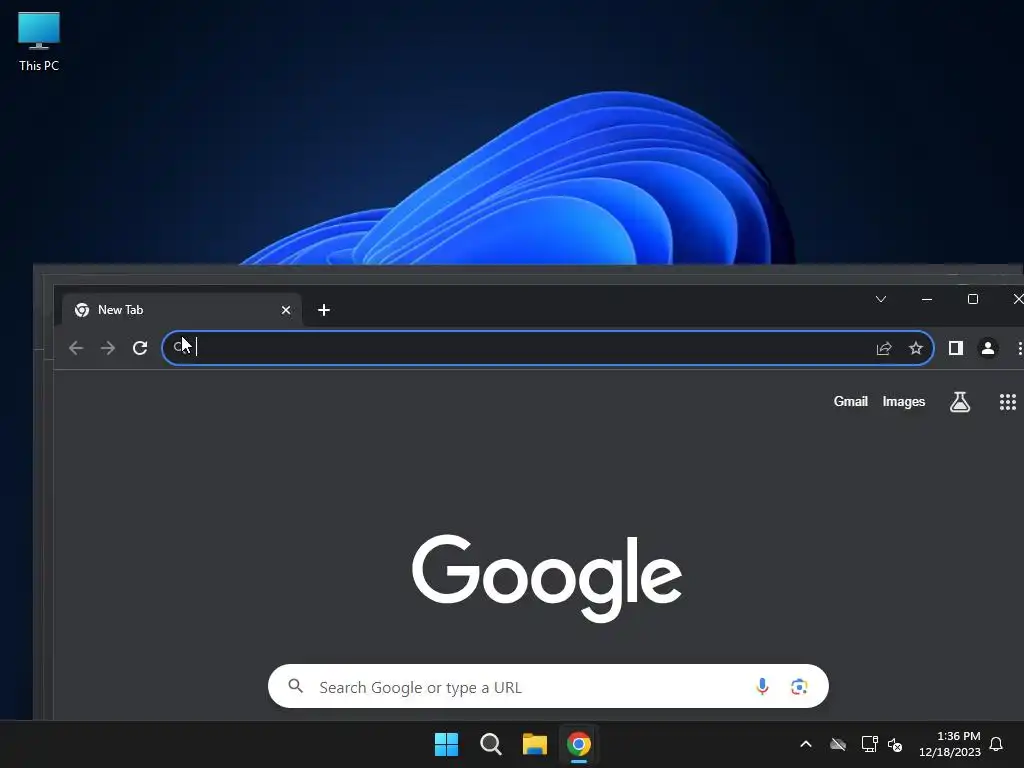The width and height of the screenshot is (1024, 768).
Task: Open the Images link
Action: (x=904, y=402)
